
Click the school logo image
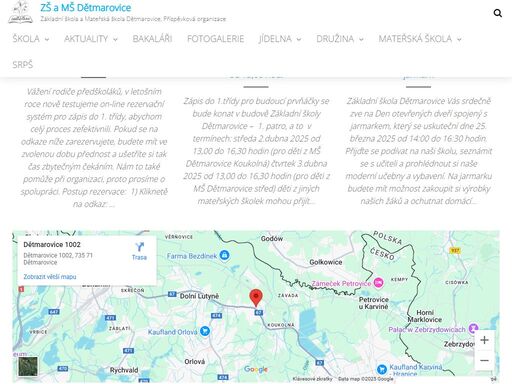tap(21, 12)
